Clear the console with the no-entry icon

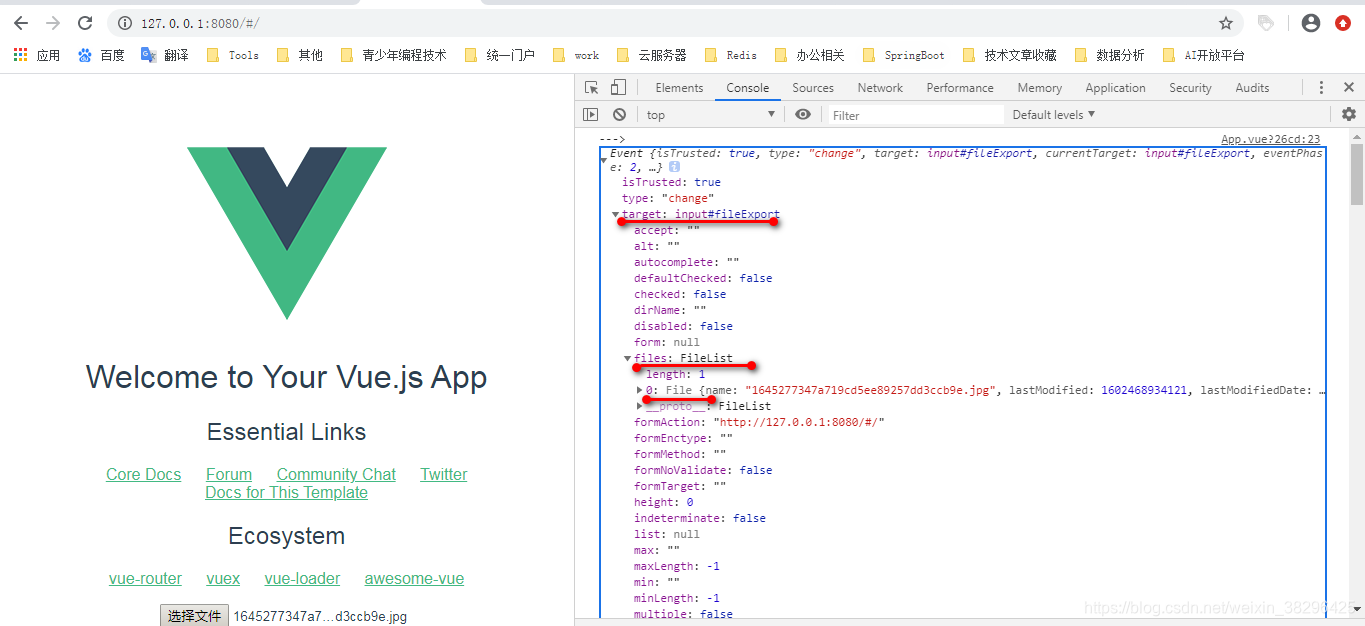[x=619, y=114]
